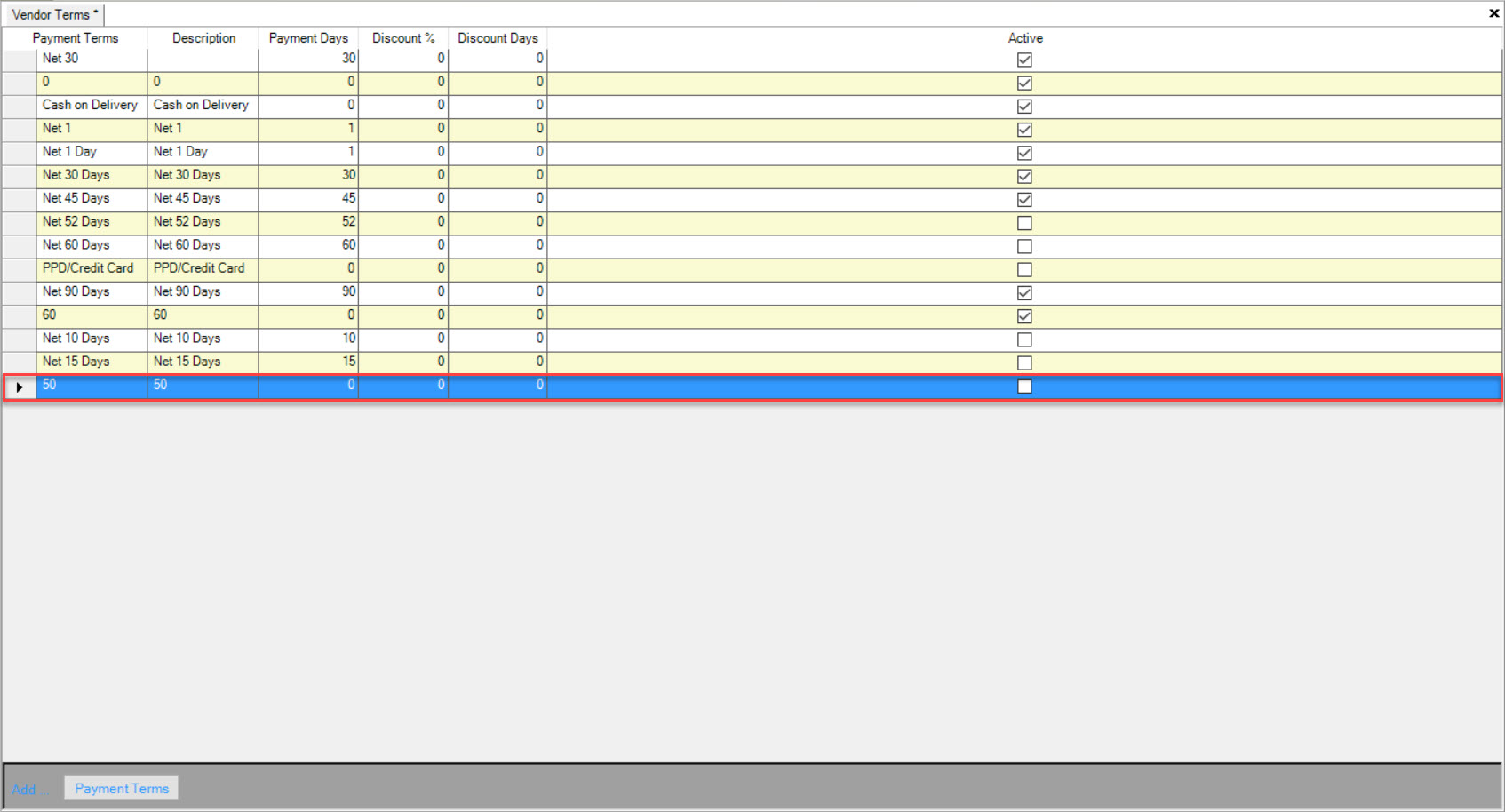Select the Vendor Terms tab
1505x812 pixels.
point(55,14)
